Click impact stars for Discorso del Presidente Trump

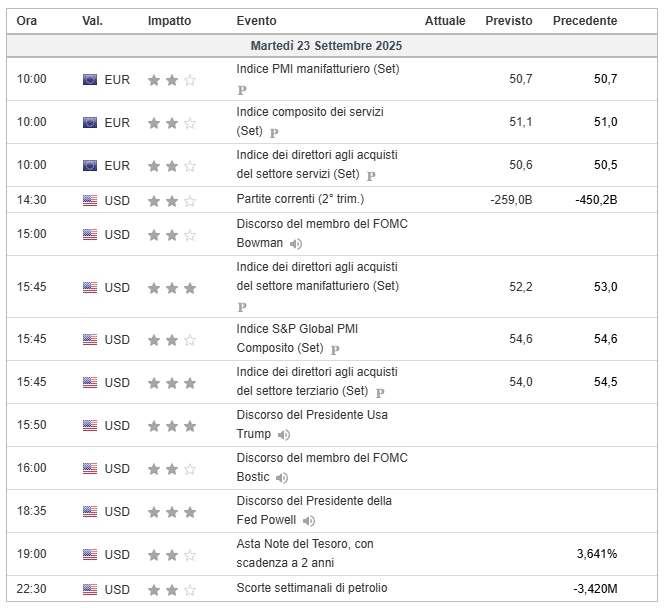click(x=172, y=425)
